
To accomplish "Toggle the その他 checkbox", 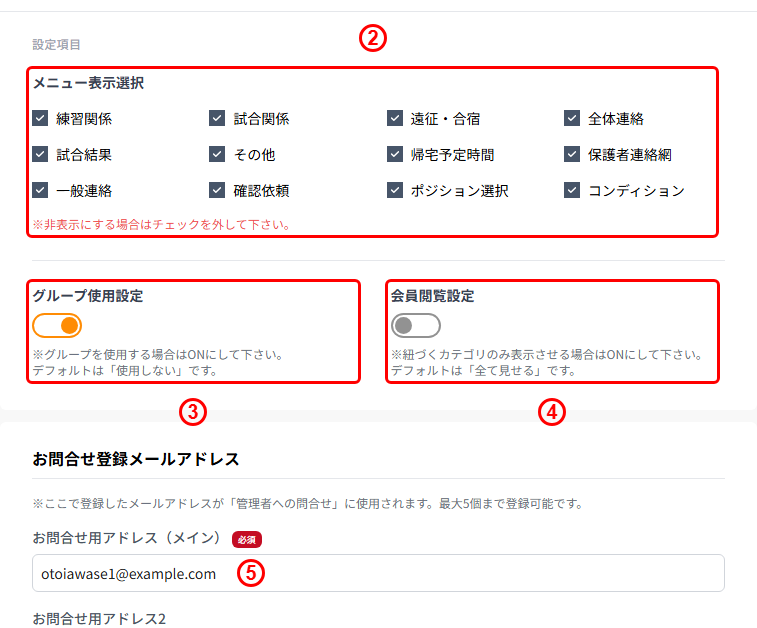I will pyautogui.click(x=217, y=154).
